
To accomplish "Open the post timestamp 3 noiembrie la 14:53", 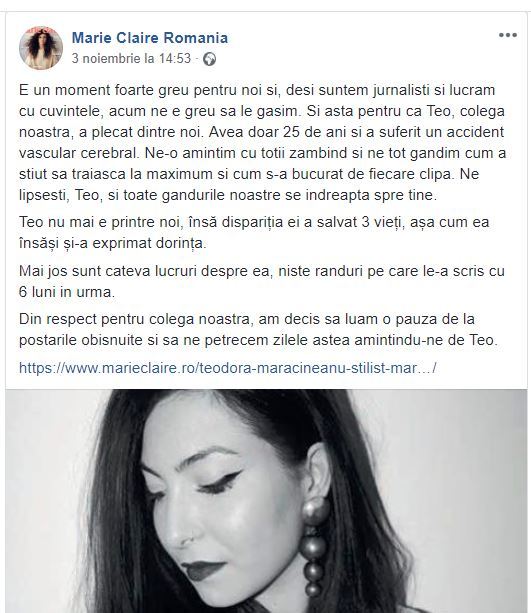I will (131, 58).
